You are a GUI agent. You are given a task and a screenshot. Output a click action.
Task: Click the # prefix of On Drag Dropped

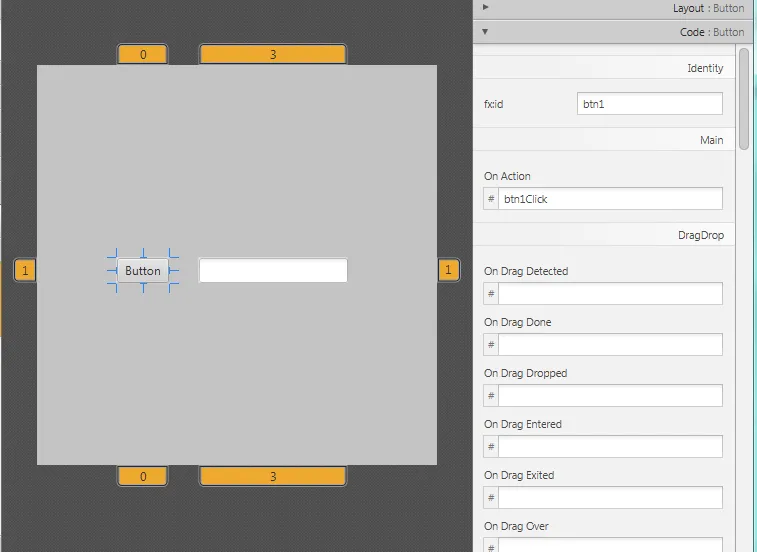pos(491,396)
